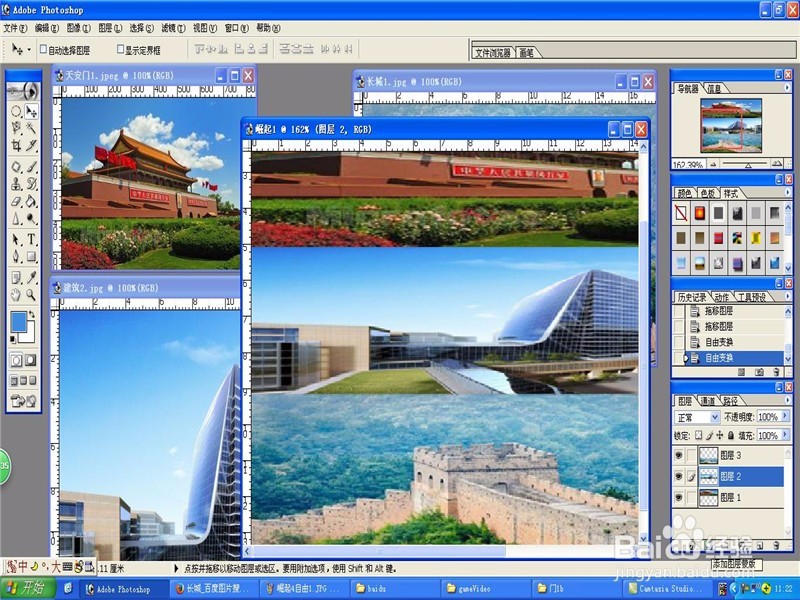Select the Paint Bucket tool
This screenshot has height=600, width=800.
coord(31,201)
